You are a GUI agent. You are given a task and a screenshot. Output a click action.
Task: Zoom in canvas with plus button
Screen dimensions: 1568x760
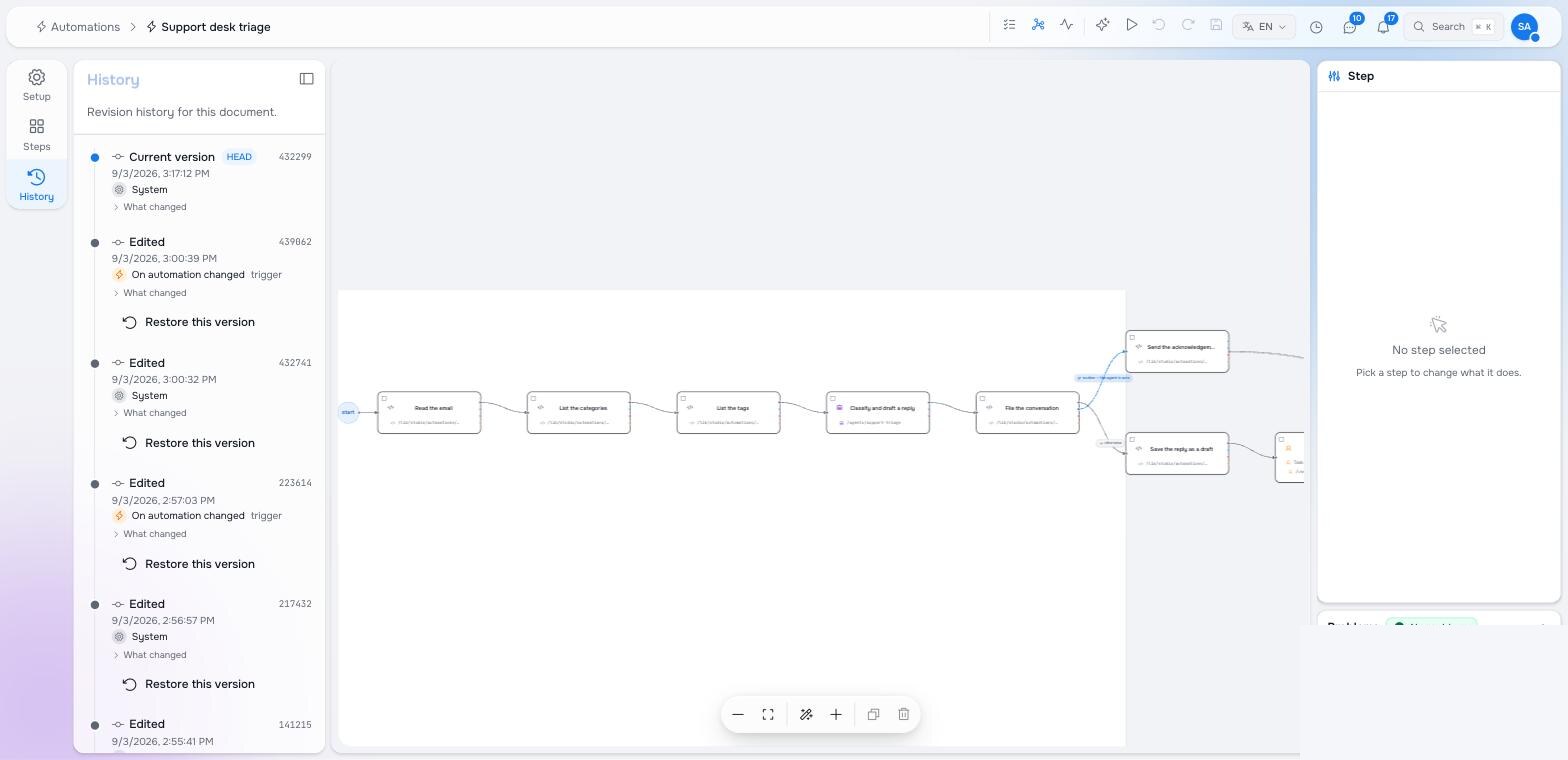(x=836, y=714)
